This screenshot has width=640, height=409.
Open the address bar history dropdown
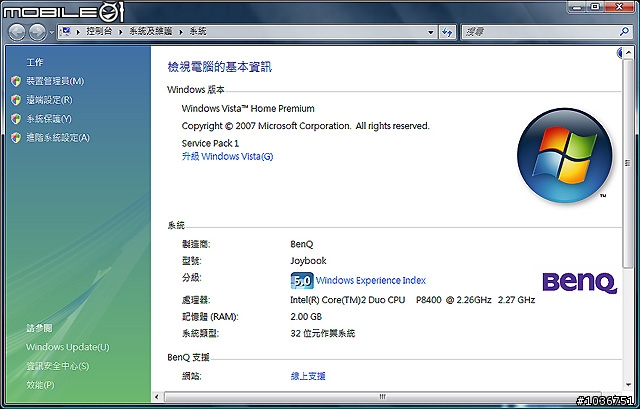[431, 32]
